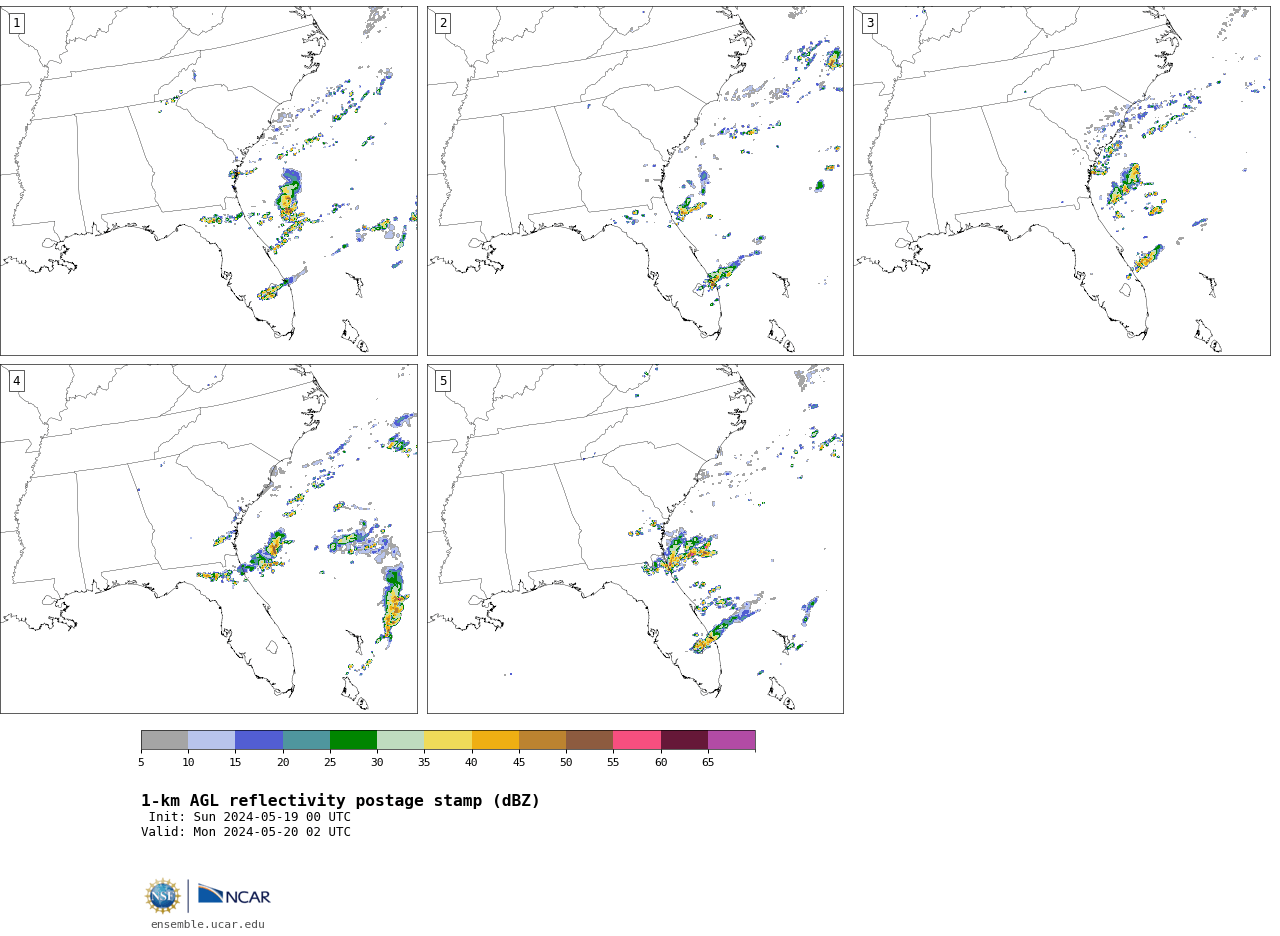
Task: Click the colorbar tick label 45
Action: tap(519, 762)
